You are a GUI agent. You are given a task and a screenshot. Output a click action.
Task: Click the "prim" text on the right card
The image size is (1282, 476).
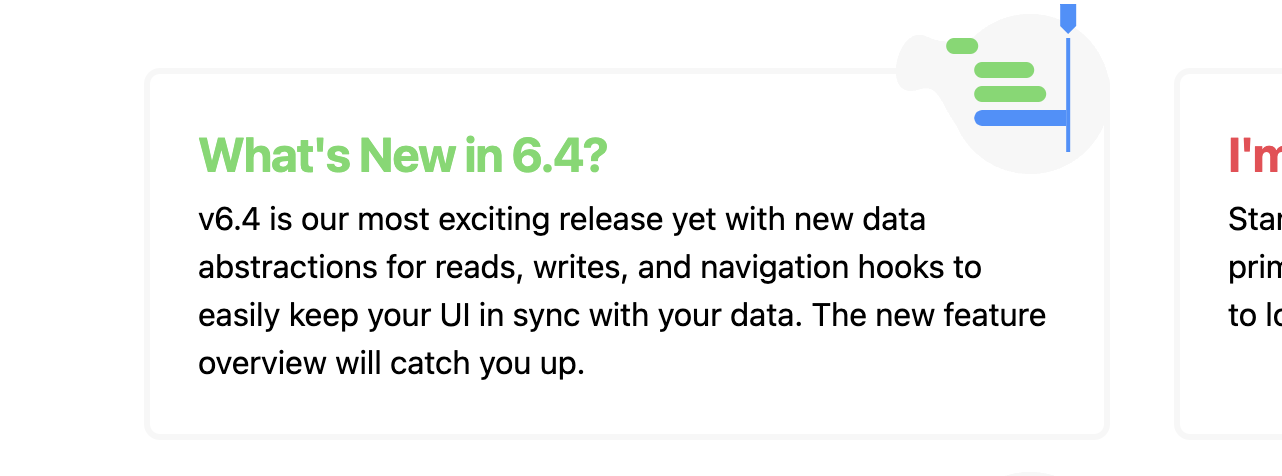(x=1255, y=268)
